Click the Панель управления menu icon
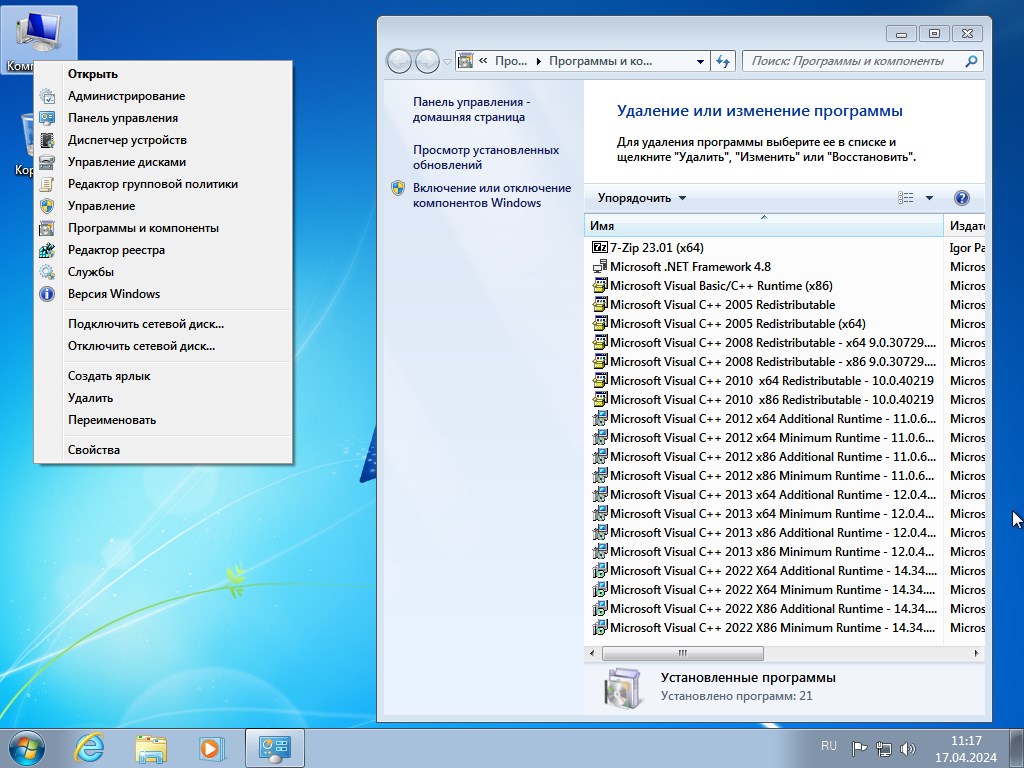The image size is (1024, 768). point(47,118)
